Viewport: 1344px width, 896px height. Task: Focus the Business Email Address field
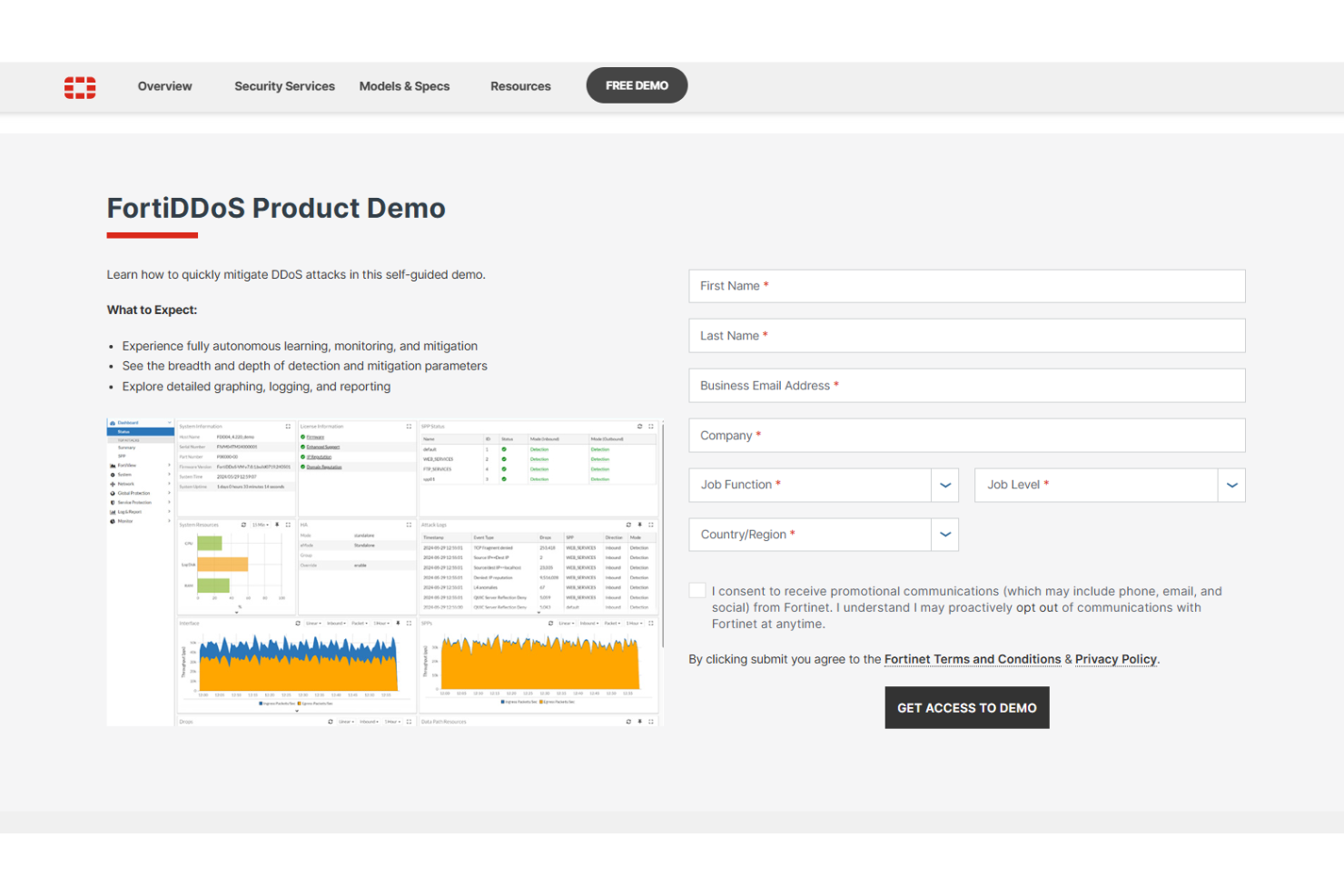tap(966, 386)
